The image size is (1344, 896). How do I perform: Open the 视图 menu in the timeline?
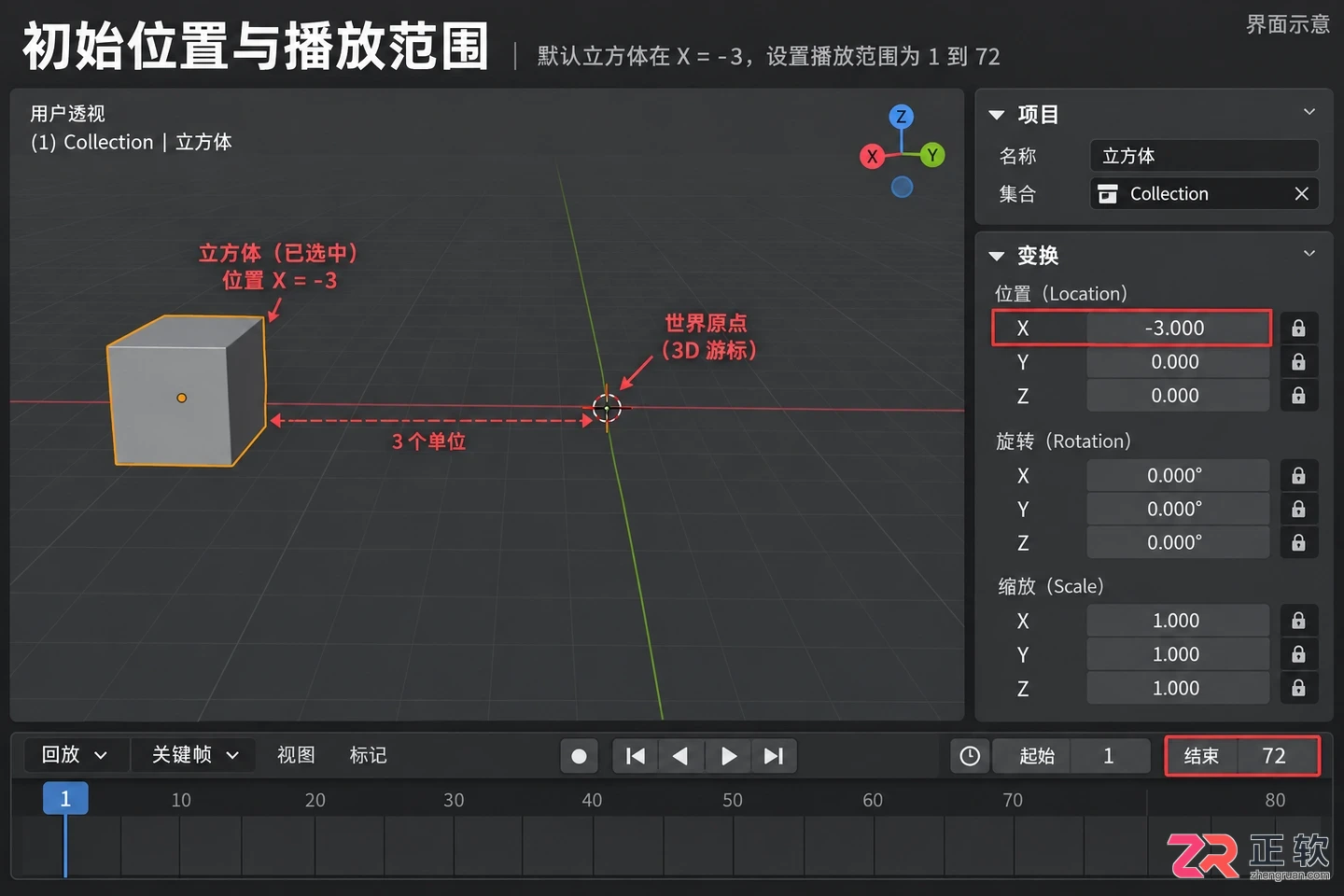(x=296, y=755)
